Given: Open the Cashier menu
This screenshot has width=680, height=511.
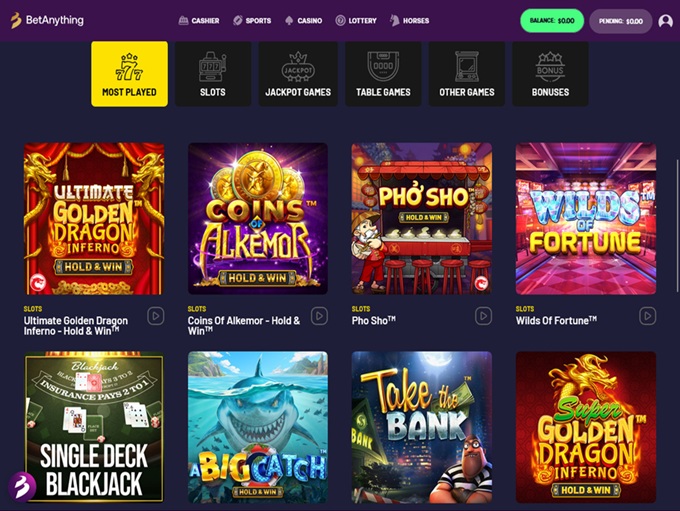Looking at the screenshot, I should (x=199, y=20).
